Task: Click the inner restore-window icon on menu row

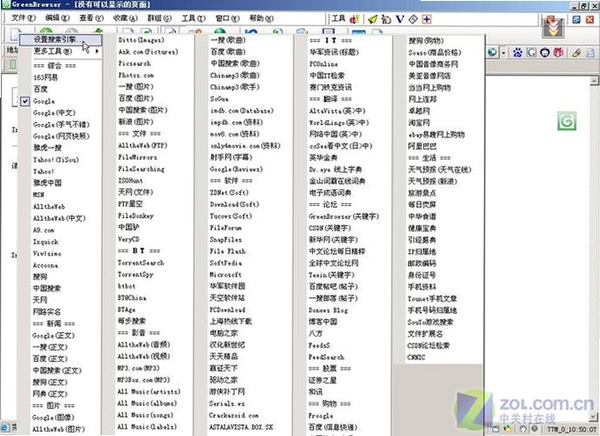Action: click(576, 19)
